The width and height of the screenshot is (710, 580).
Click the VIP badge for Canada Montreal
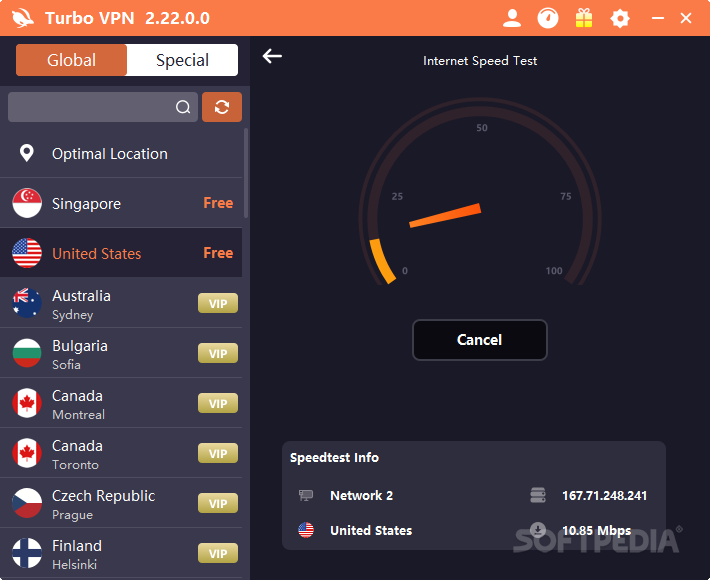point(218,403)
